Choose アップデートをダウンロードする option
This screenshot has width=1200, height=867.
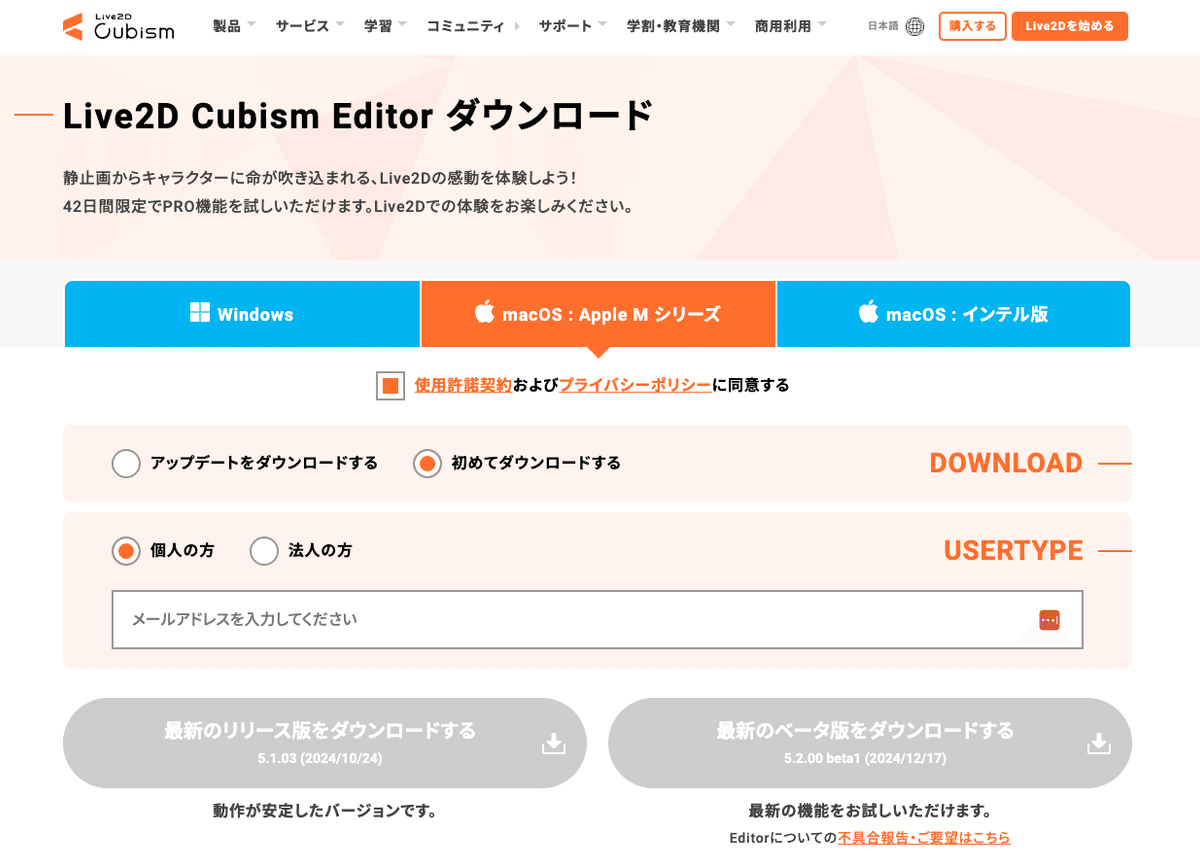(x=127, y=463)
